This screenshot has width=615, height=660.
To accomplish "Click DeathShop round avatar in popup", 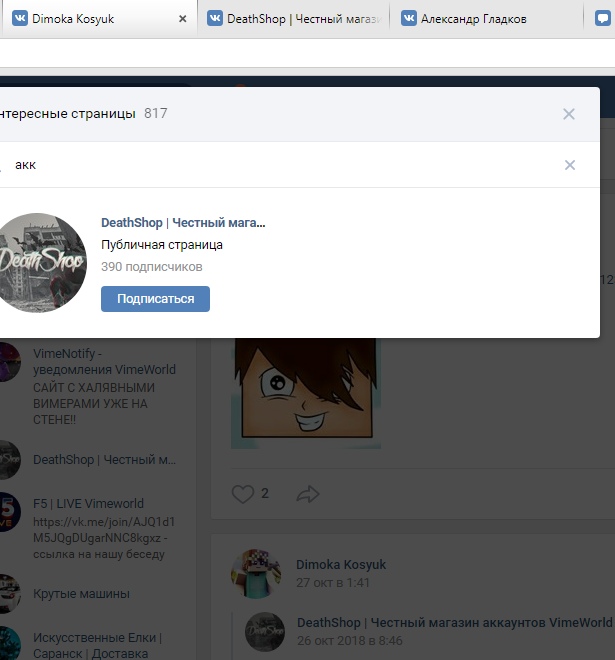I will tap(41, 262).
